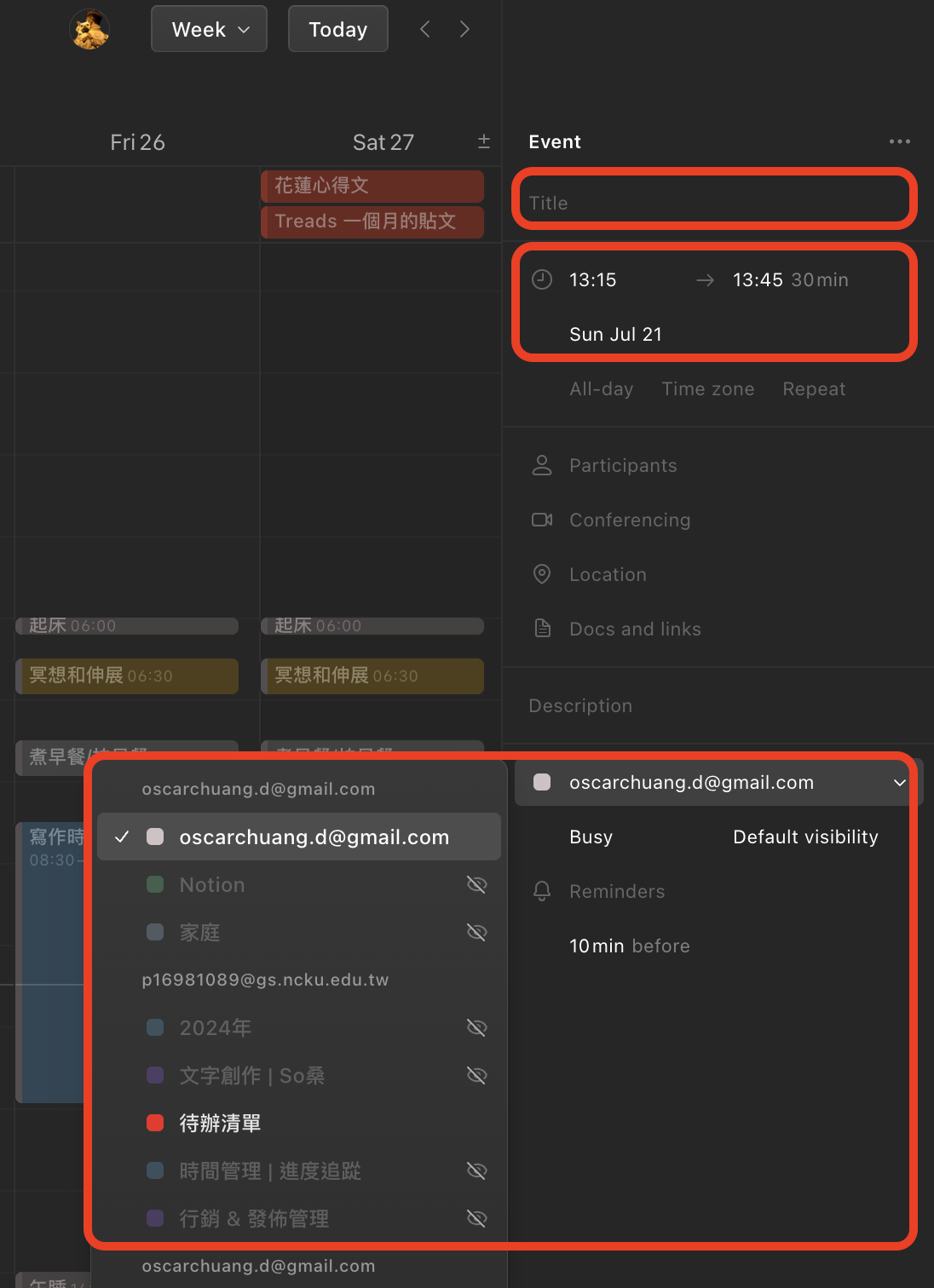Collapse the oscarchuang.d@gmail.com calendar selector
Viewport: 934px width, 1288px height.
899,783
